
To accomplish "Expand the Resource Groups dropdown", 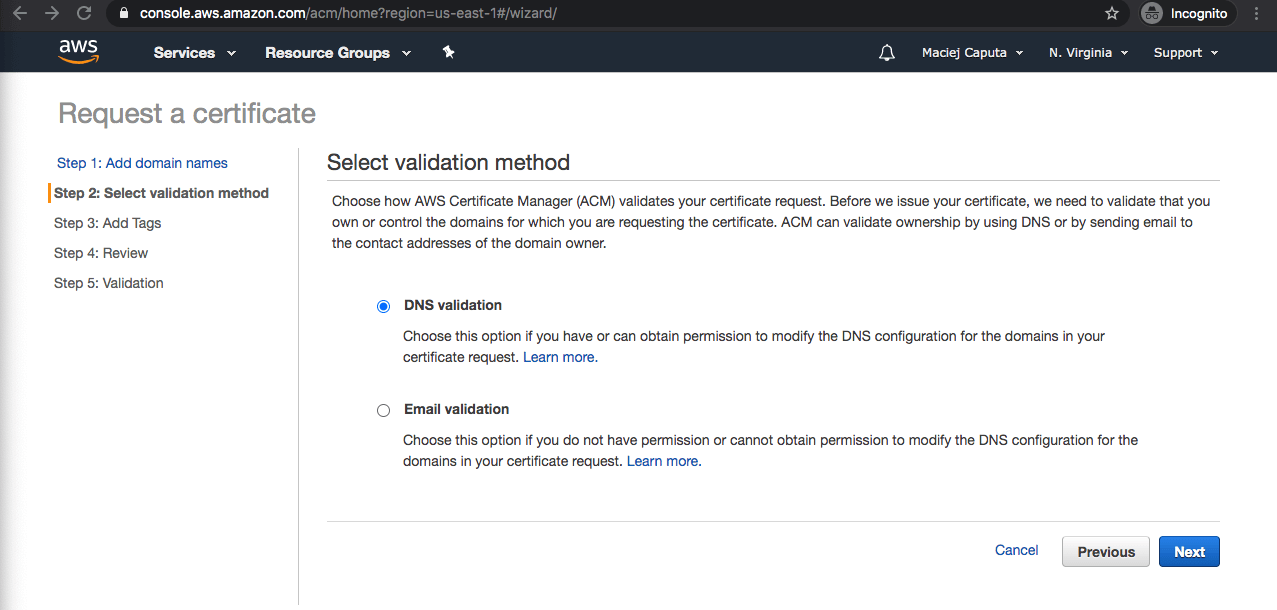I will 337,53.
